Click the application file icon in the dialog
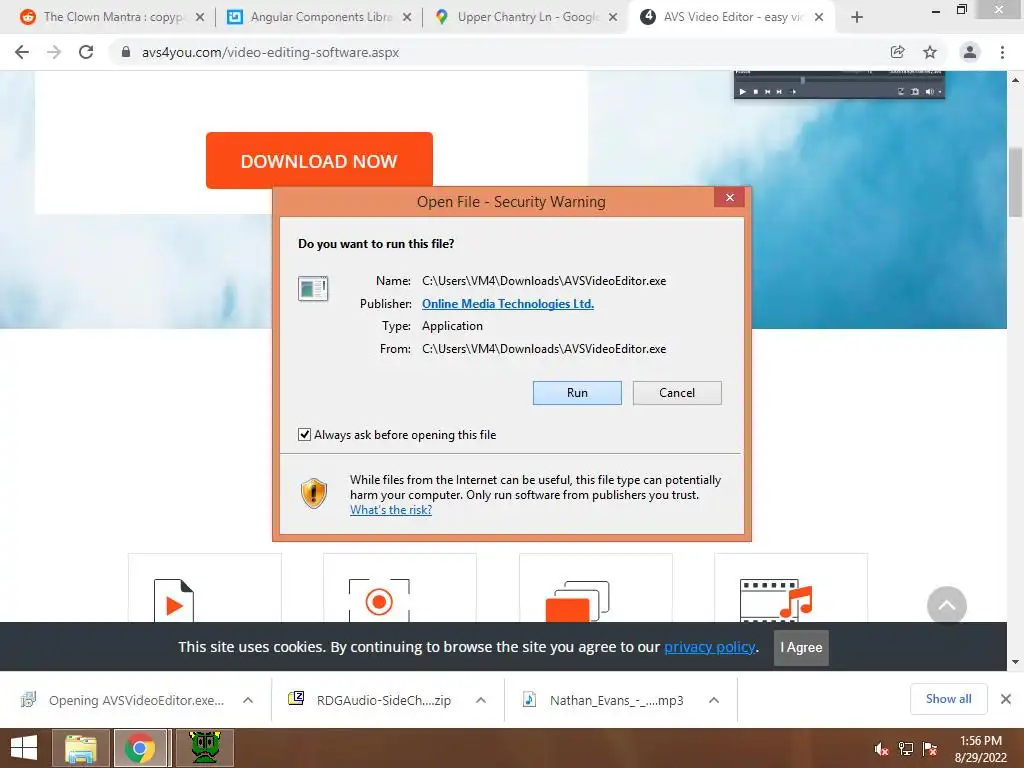Screen dimensions: 1024x768 313,288
